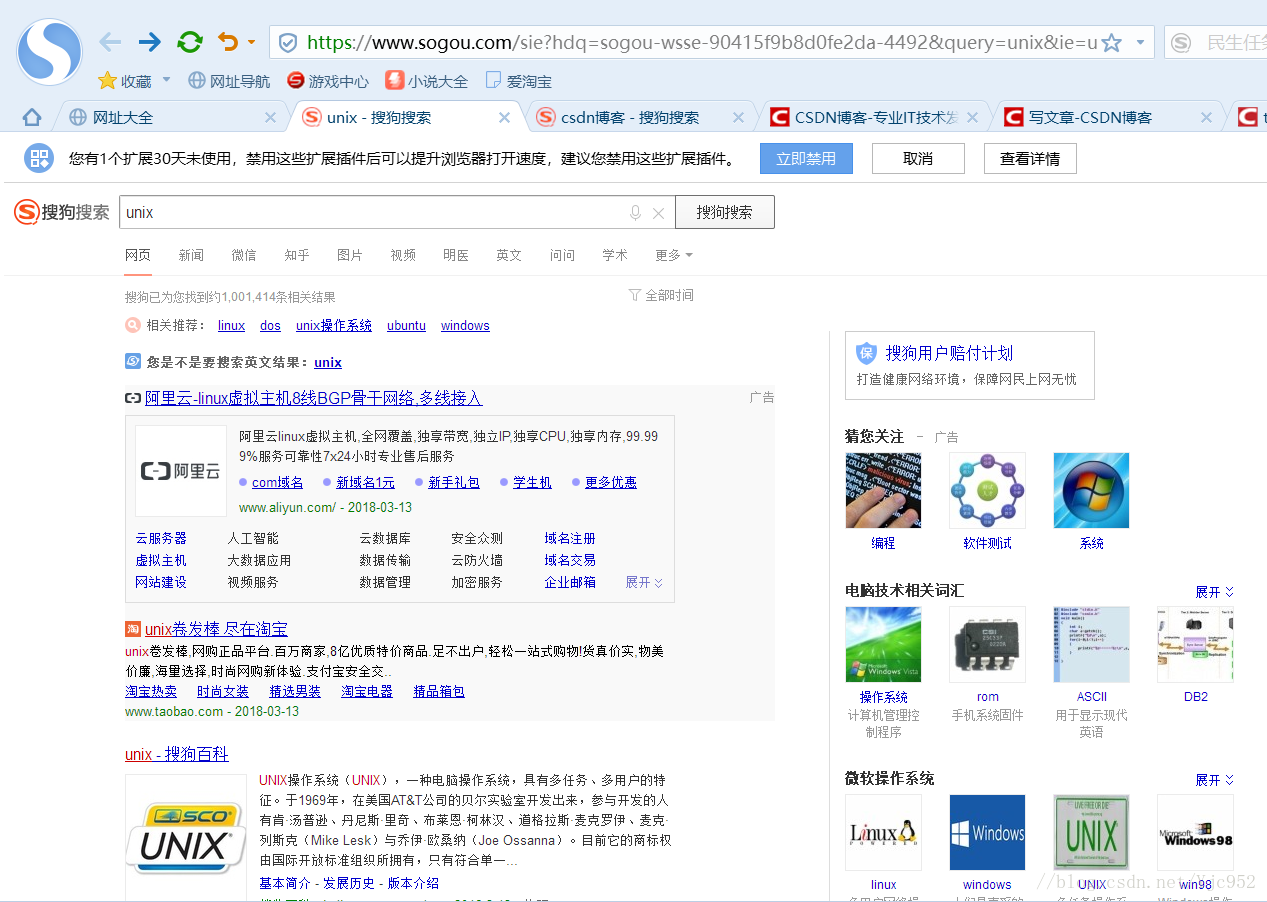Open the 全部时间 time filter
Image resolution: width=1267 pixels, height=902 pixels.
[x=661, y=295]
